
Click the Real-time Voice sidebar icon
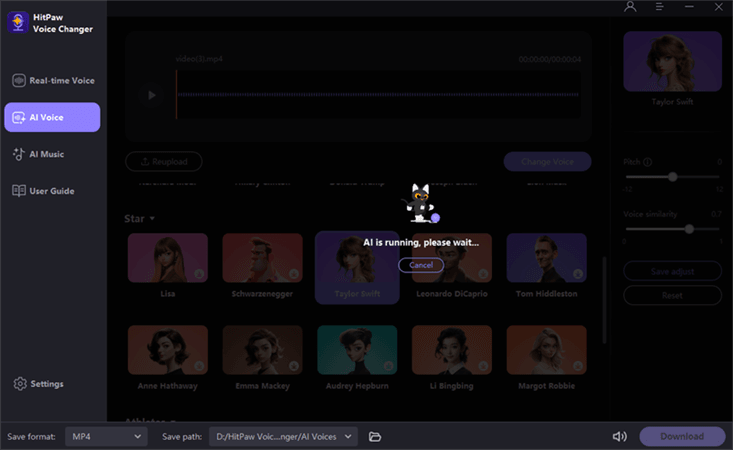coord(19,80)
